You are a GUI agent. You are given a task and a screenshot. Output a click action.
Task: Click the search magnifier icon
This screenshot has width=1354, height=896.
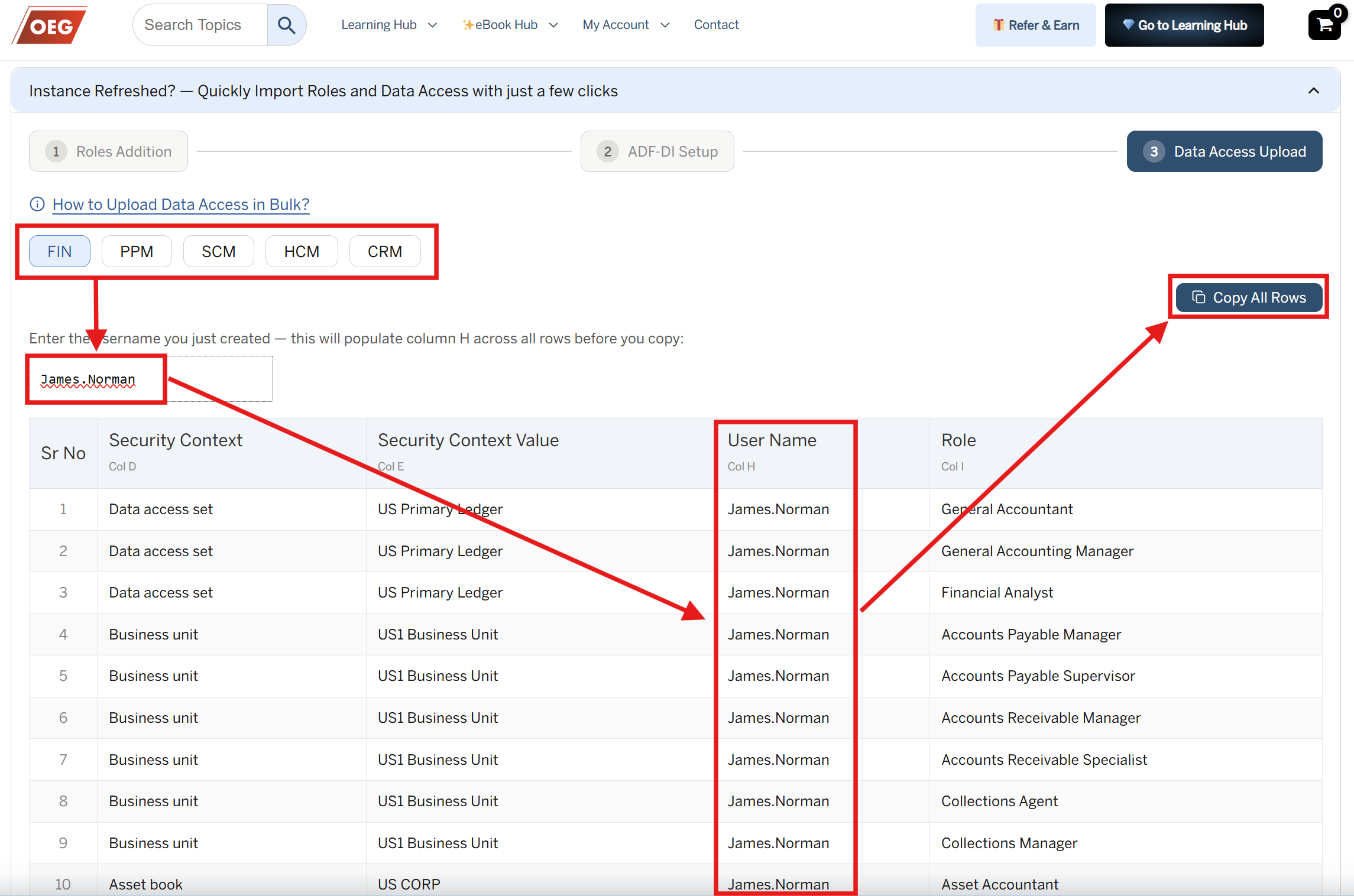tap(287, 25)
